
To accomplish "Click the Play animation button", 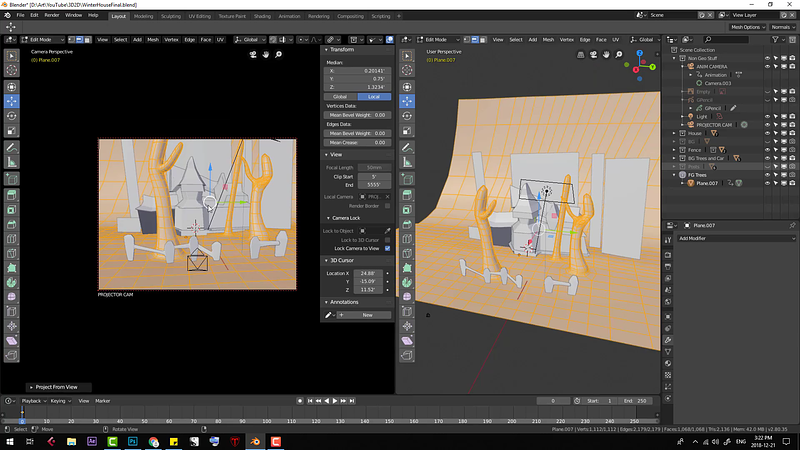I will pos(335,401).
